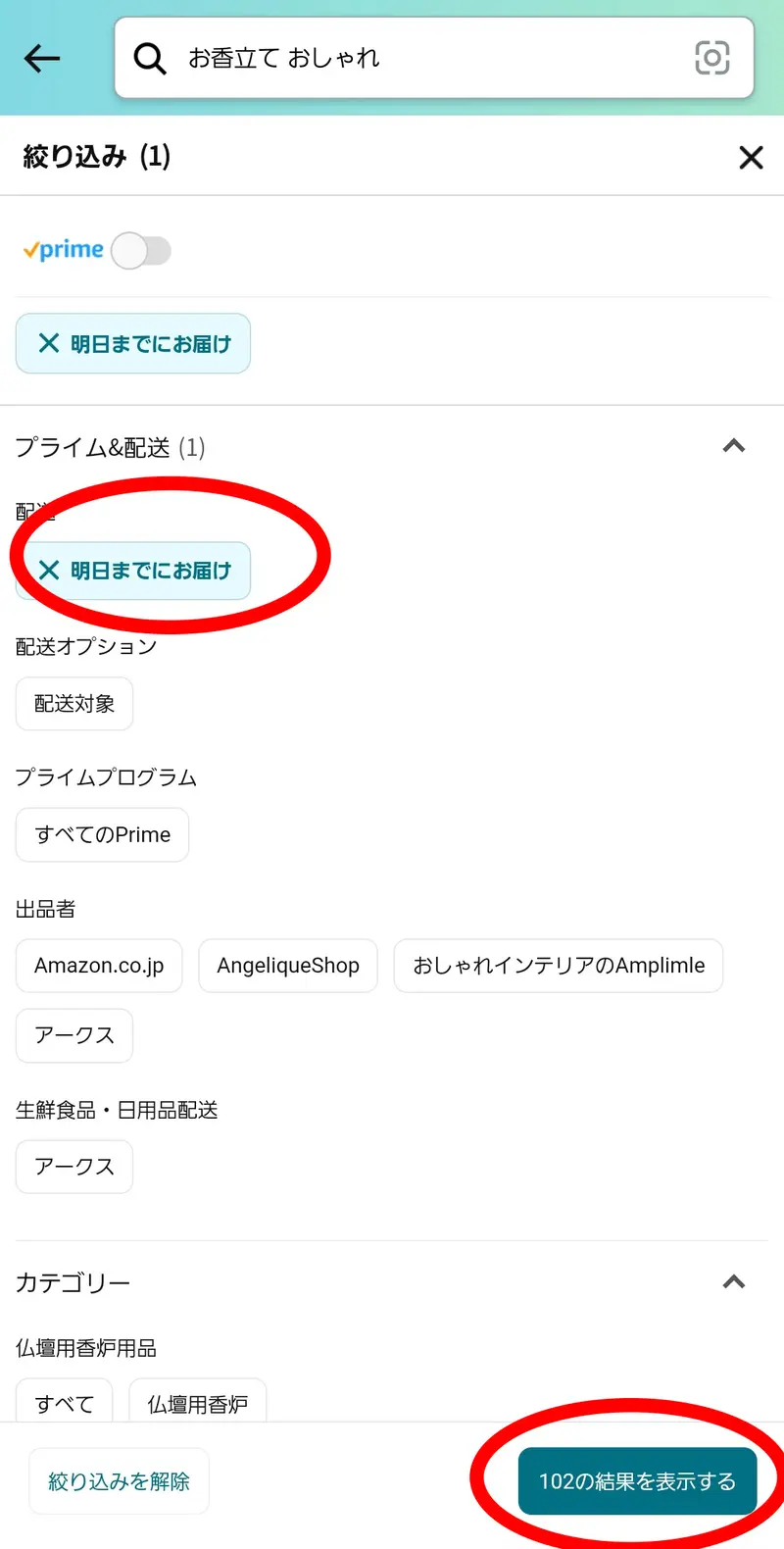
Task: Collapse the カテゴリー section chevron
Action: tap(734, 1282)
